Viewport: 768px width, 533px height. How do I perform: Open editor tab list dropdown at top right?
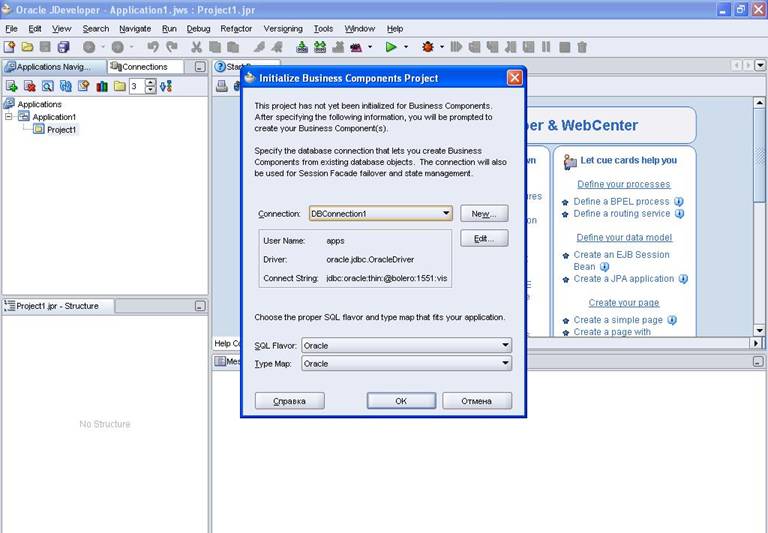pyautogui.click(x=760, y=65)
